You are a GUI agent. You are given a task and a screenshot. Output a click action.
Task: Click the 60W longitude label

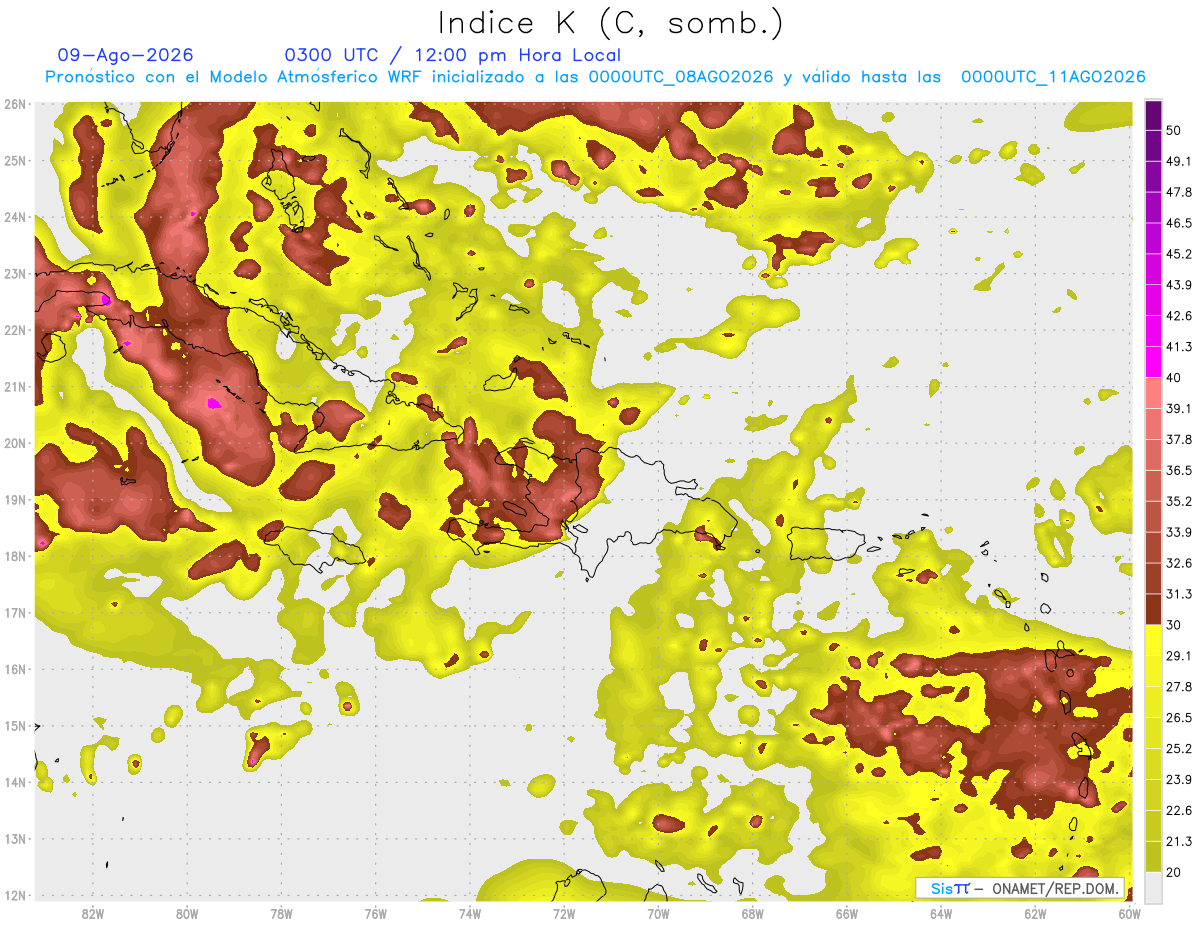click(x=1128, y=914)
